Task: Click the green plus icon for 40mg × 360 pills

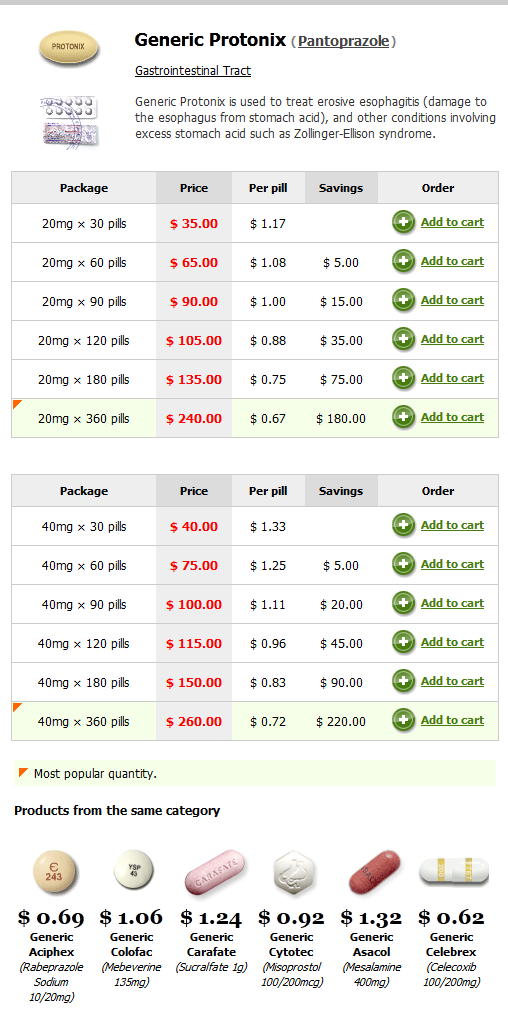Action: coord(403,720)
